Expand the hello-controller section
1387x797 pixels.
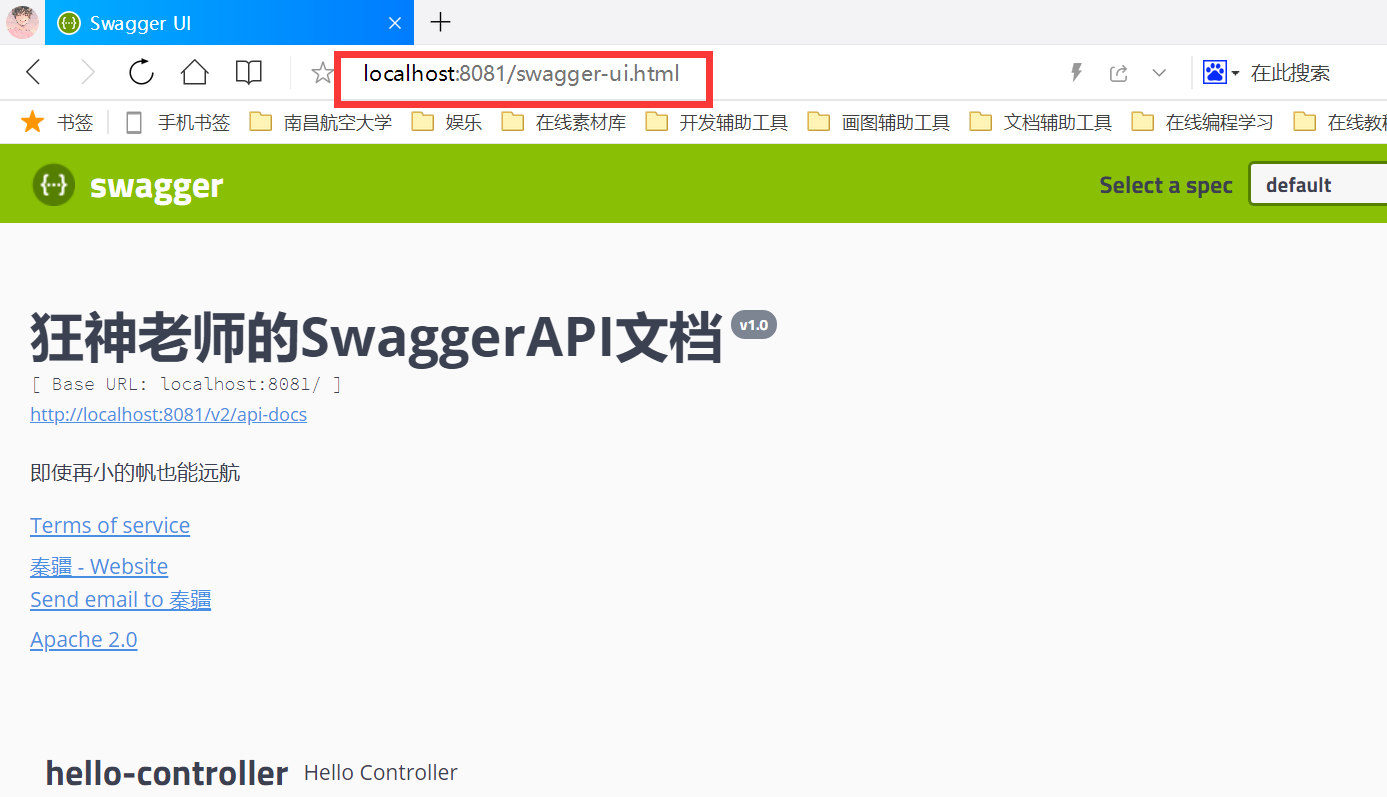tap(167, 773)
